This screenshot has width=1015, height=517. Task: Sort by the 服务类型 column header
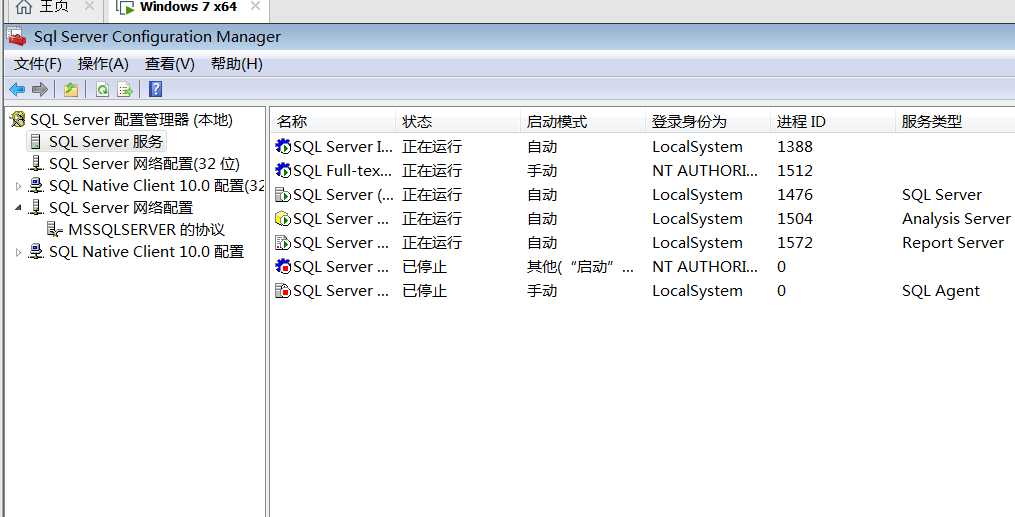tap(955, 121)
